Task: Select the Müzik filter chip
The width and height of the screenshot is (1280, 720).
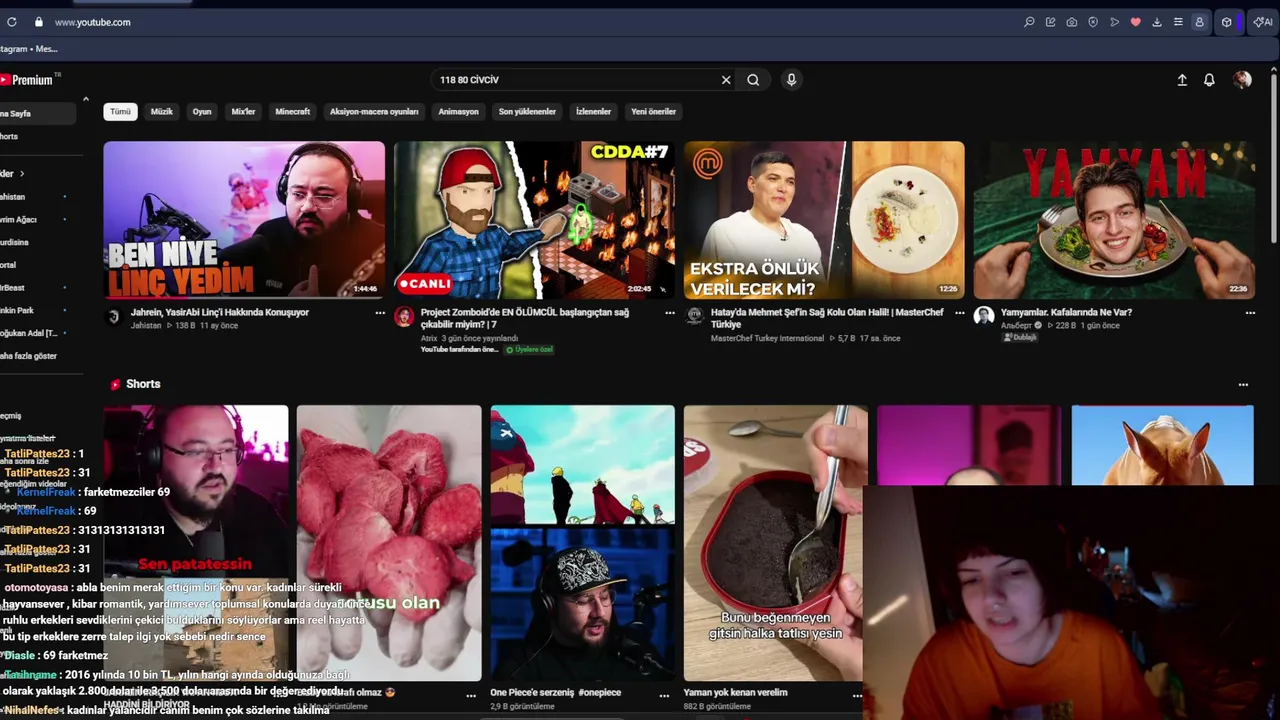Action: coord(162,112)
